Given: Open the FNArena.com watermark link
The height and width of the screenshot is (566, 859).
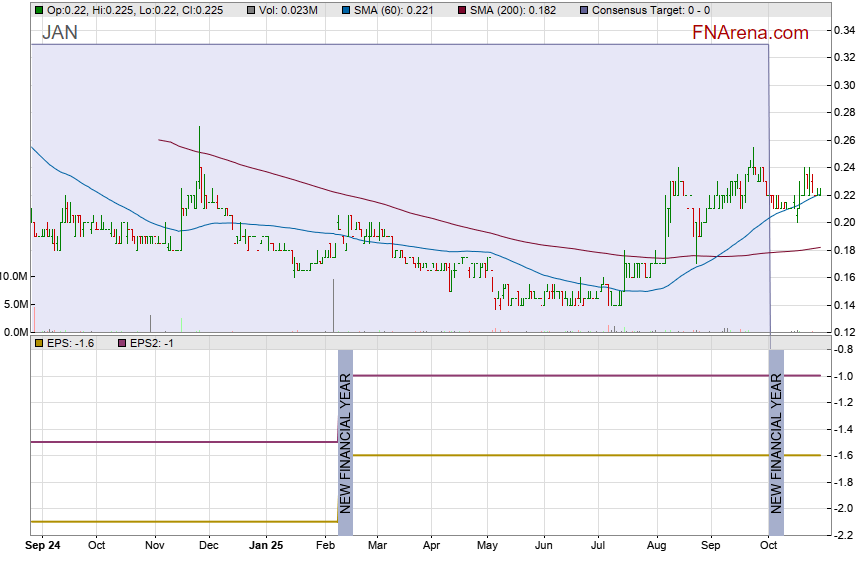Looking at the screenshot, I should (x=750, y=33).
